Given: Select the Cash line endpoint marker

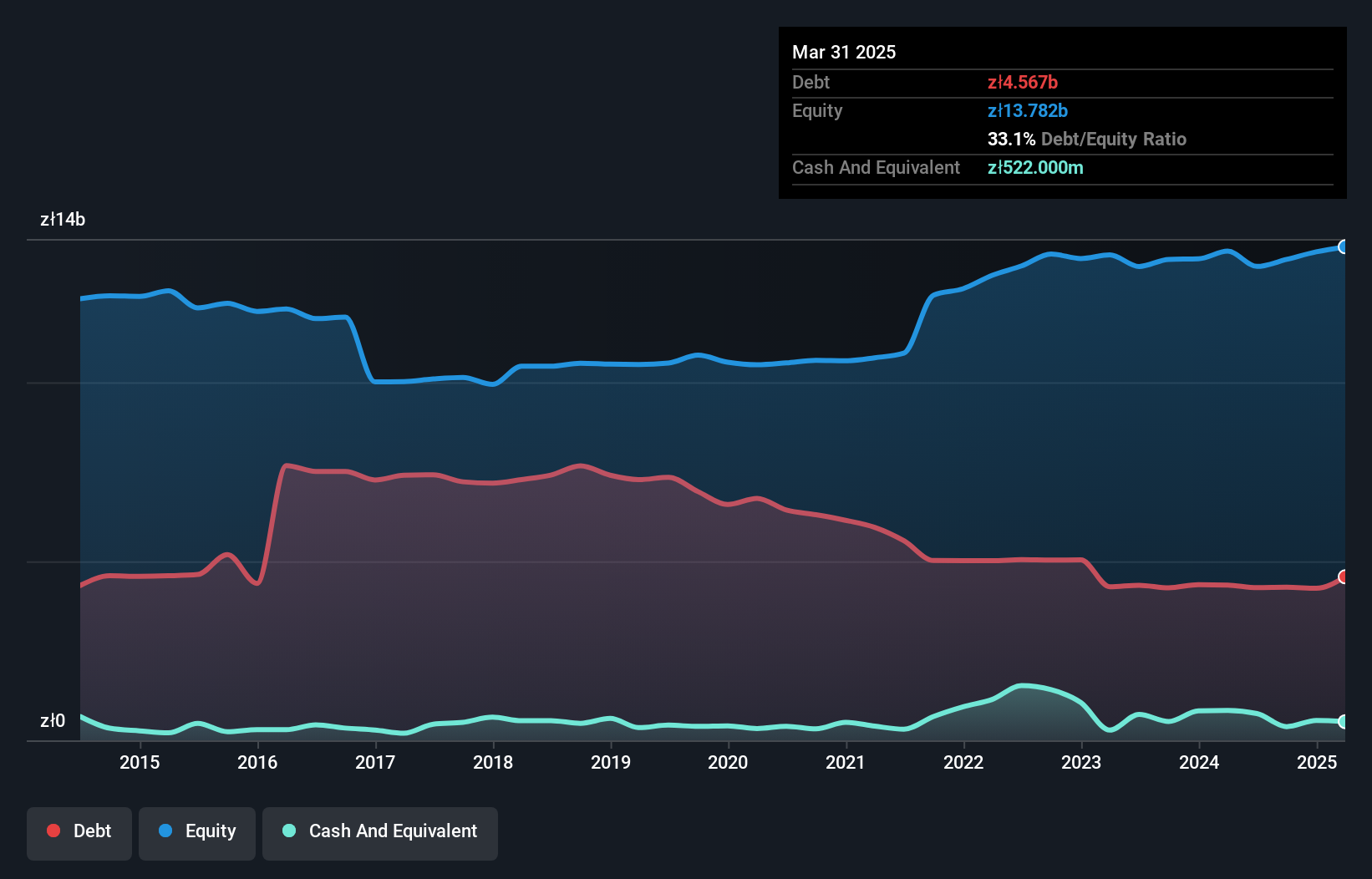Looking at the screenshot, I should pyautogui.click(x=1343, y=719).
